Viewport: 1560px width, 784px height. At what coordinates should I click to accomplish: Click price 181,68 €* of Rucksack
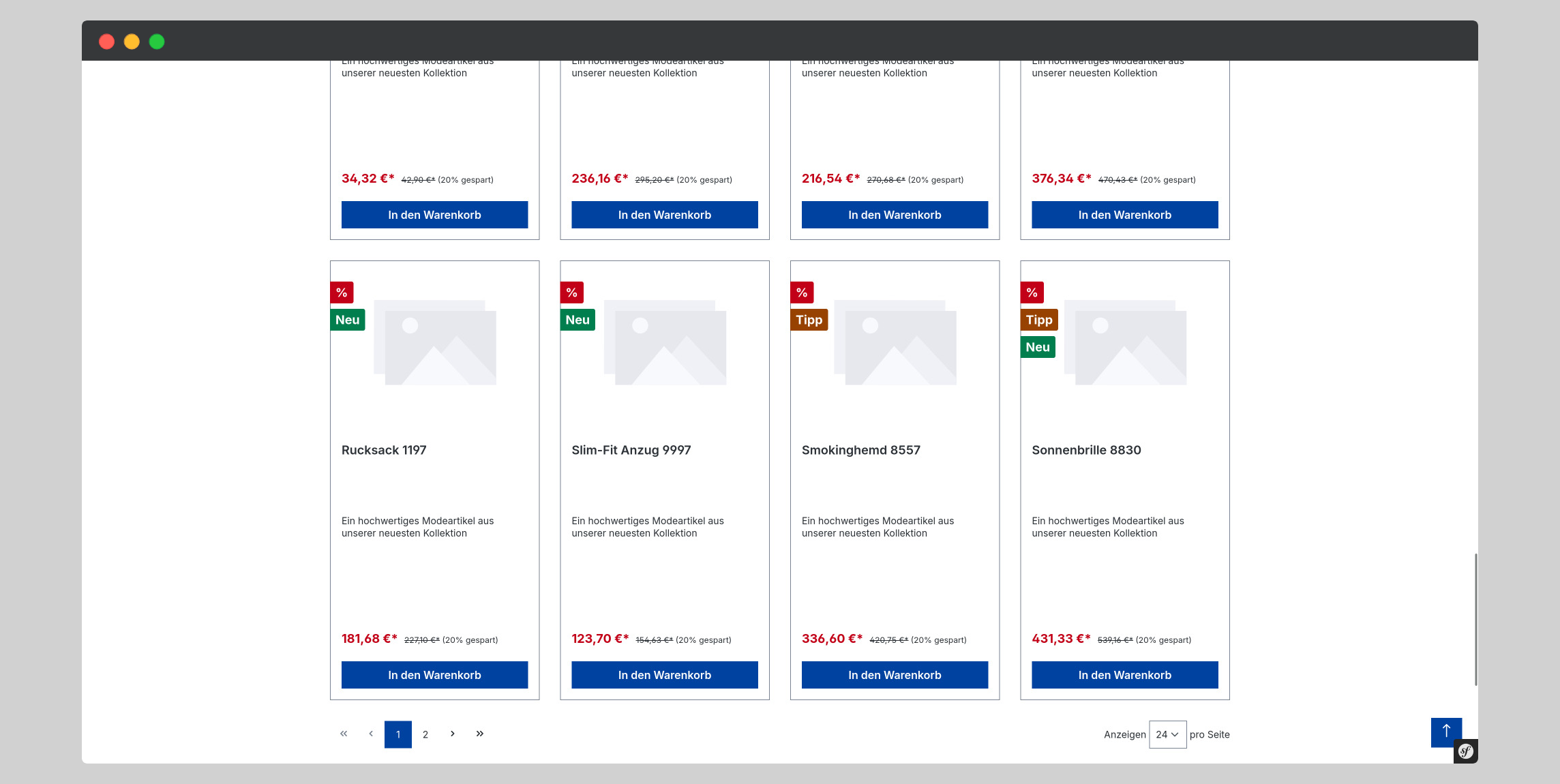point(369,639)
